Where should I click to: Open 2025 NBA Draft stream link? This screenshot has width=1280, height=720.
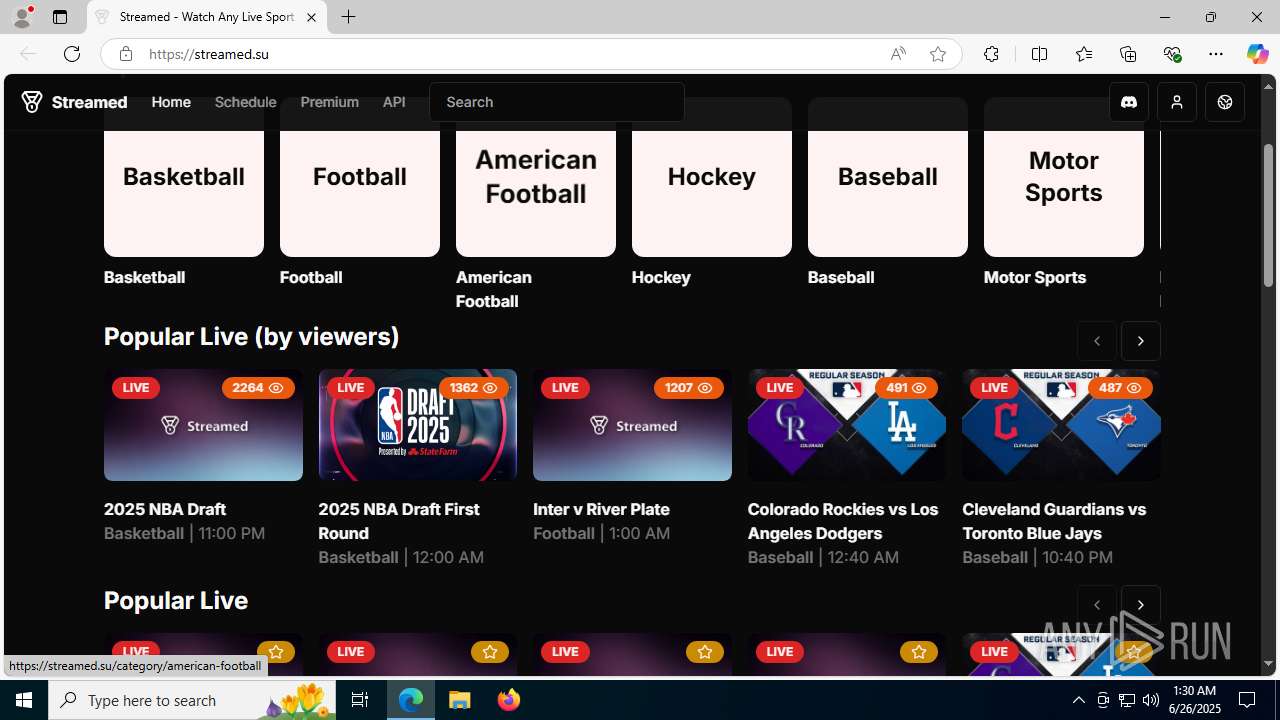click(165, 509)
